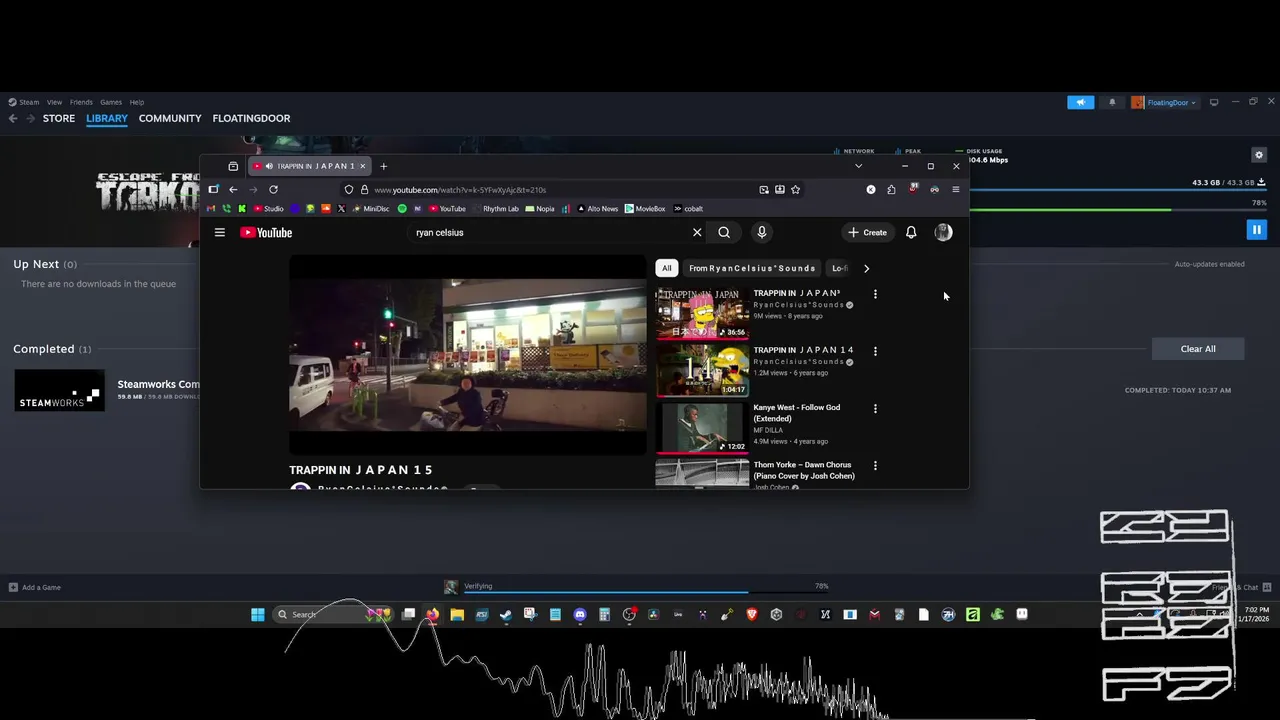Open the COMMUNITY tab in Steam

[x=170, y=118]
